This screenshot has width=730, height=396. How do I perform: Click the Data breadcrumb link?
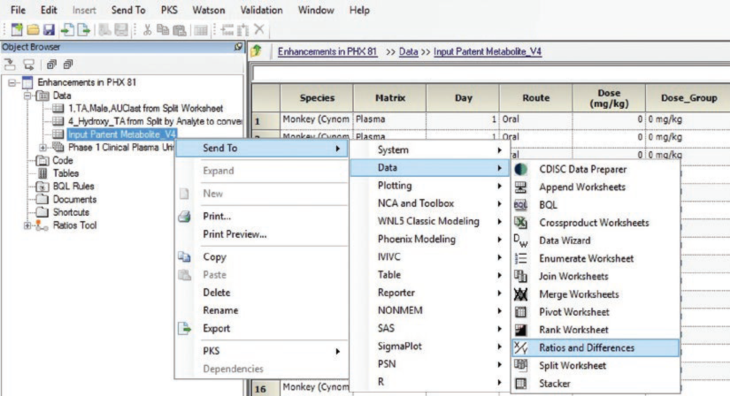[408, 52]
